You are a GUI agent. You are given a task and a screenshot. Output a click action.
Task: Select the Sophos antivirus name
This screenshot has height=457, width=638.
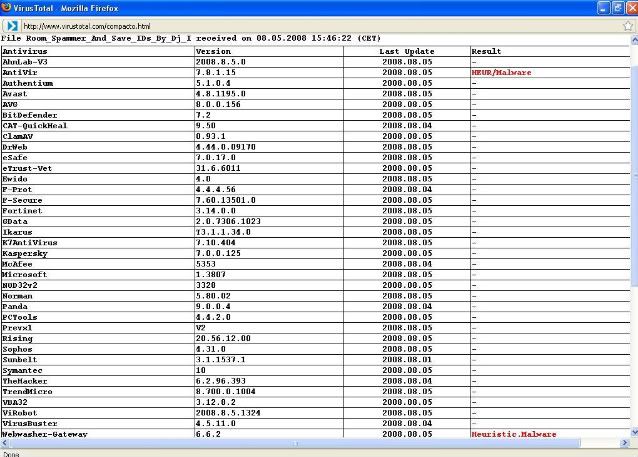(x=17, y=349)
